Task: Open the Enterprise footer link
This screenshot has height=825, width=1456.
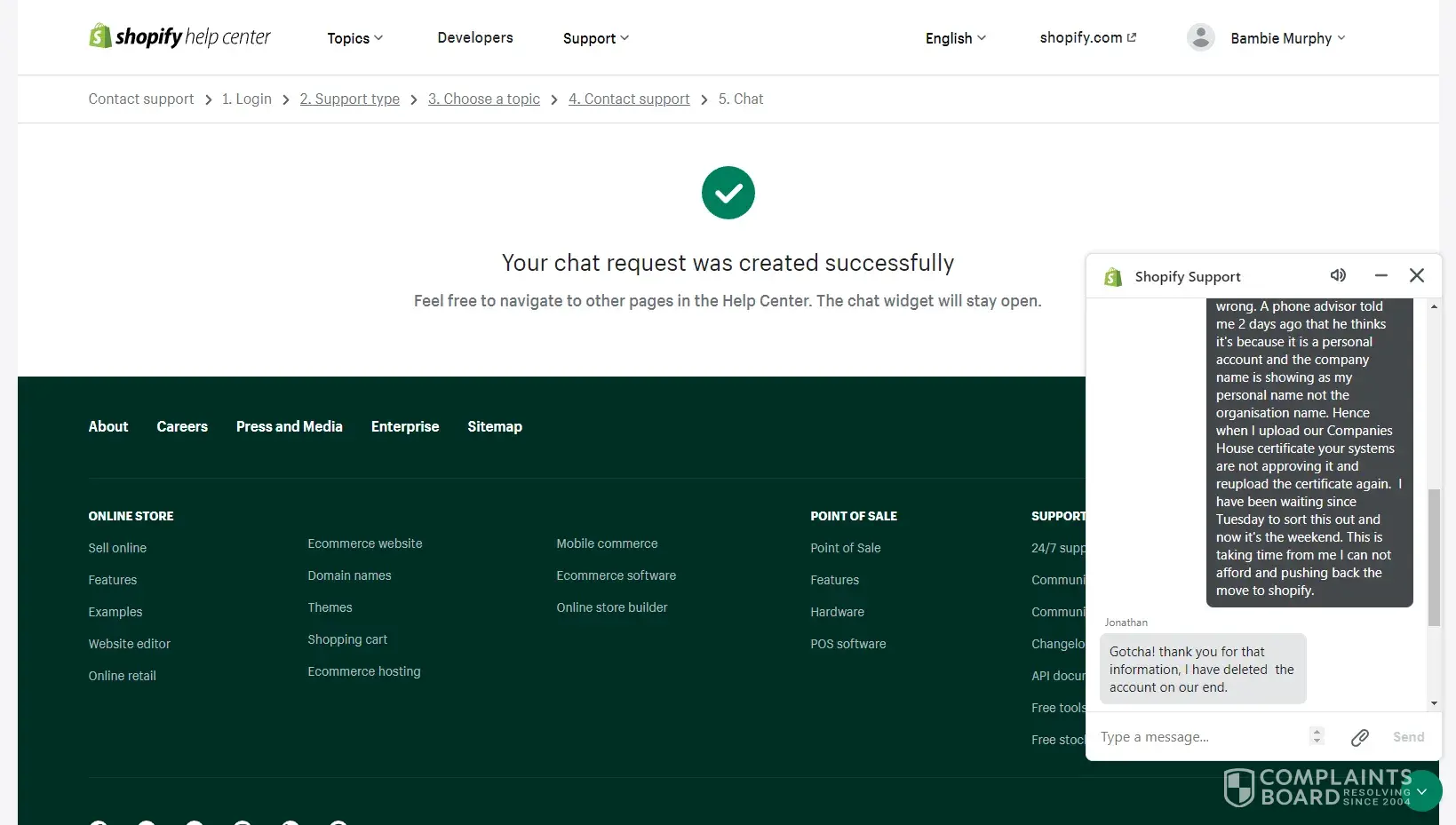Action: point(405,426)
